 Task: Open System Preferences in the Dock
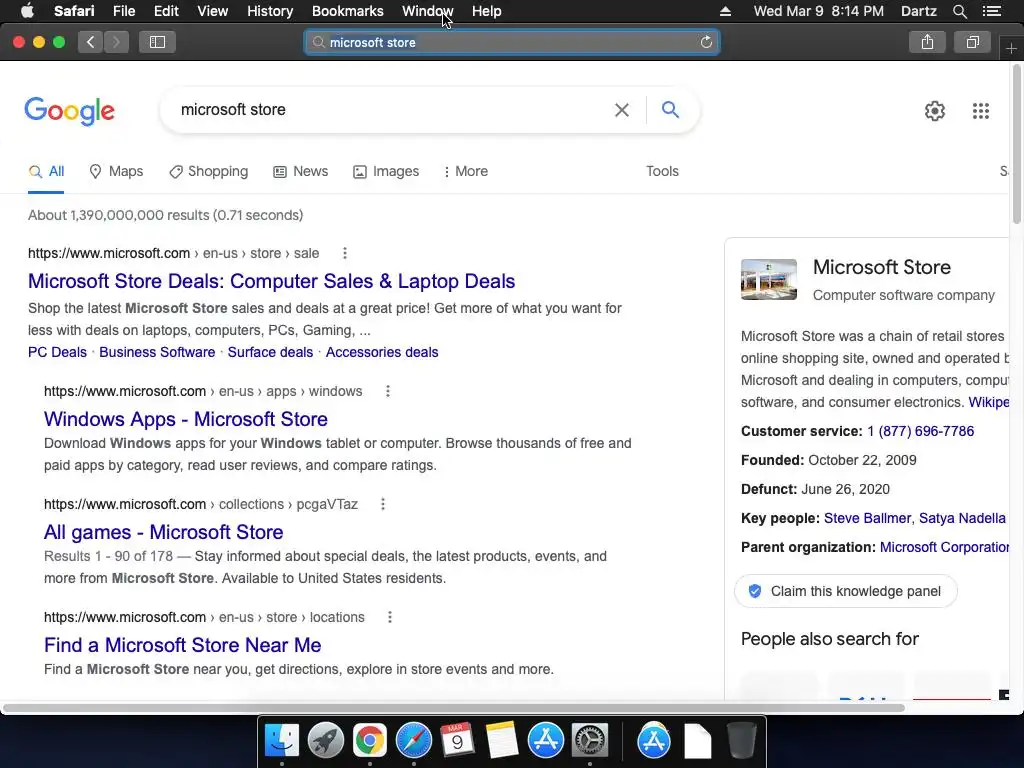pos(590,741)
